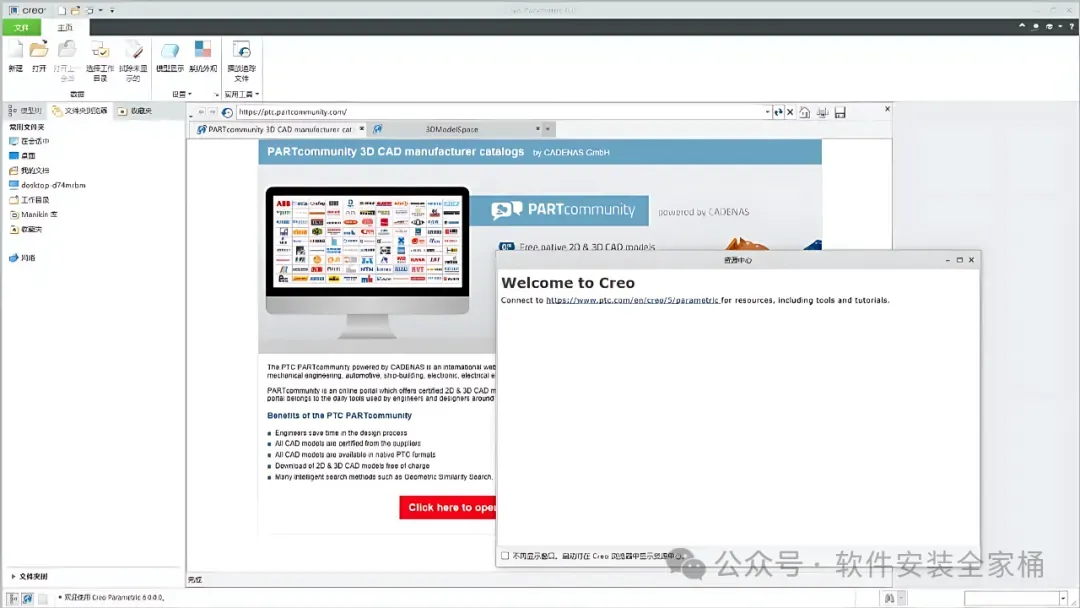The height and width of the screenshot is (608, 1080).
Task: Collapse the ribbon with the up arrow
Action: pos(1021,26)
